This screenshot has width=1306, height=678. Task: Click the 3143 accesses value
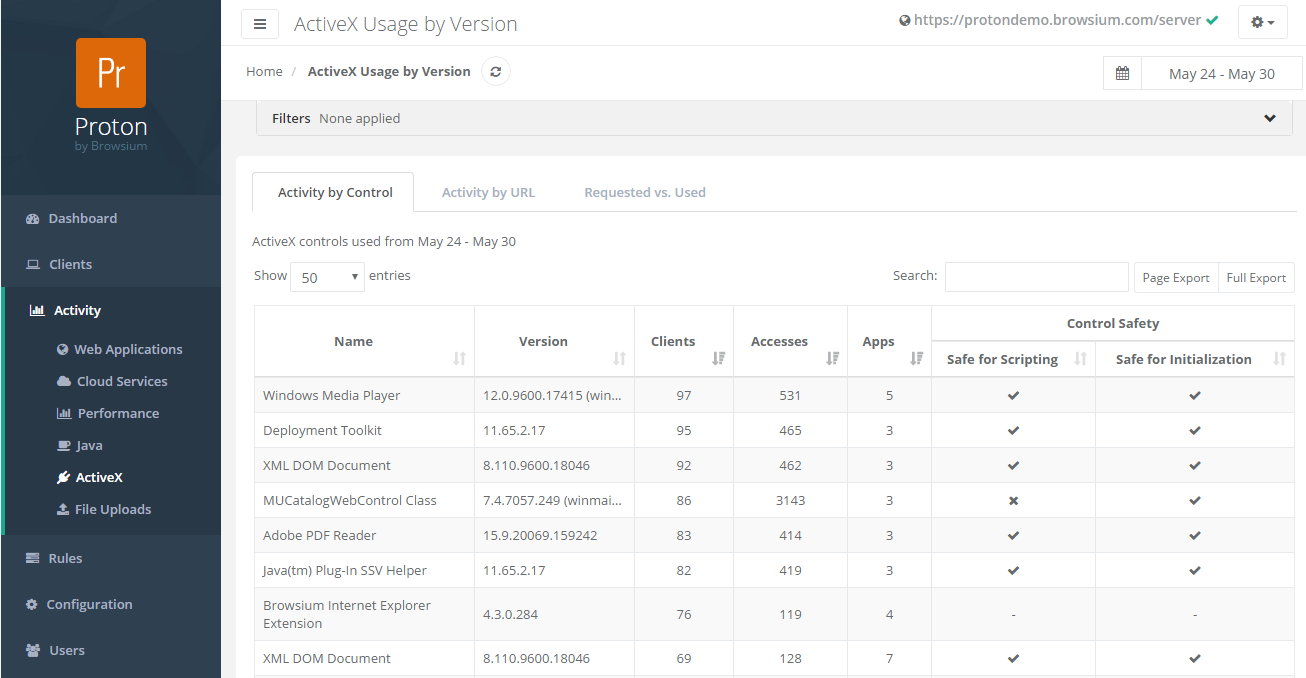(790, 500)
